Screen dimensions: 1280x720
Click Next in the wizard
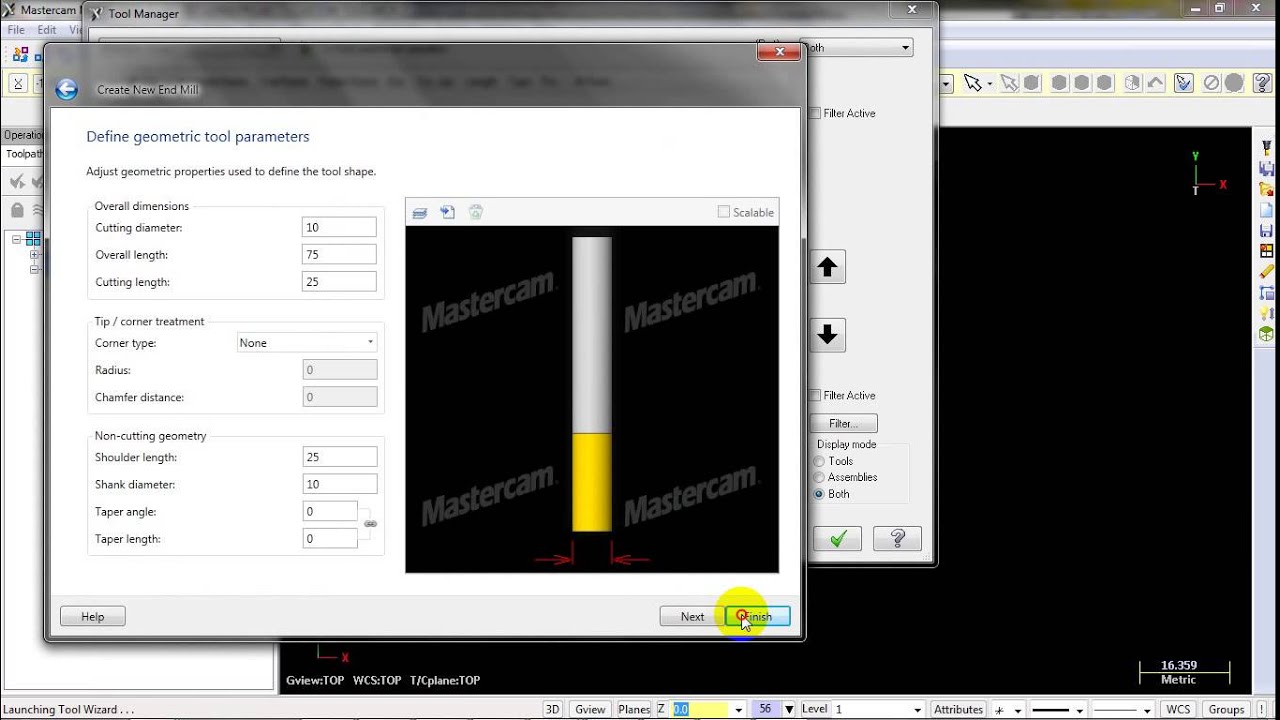(692, 616)
